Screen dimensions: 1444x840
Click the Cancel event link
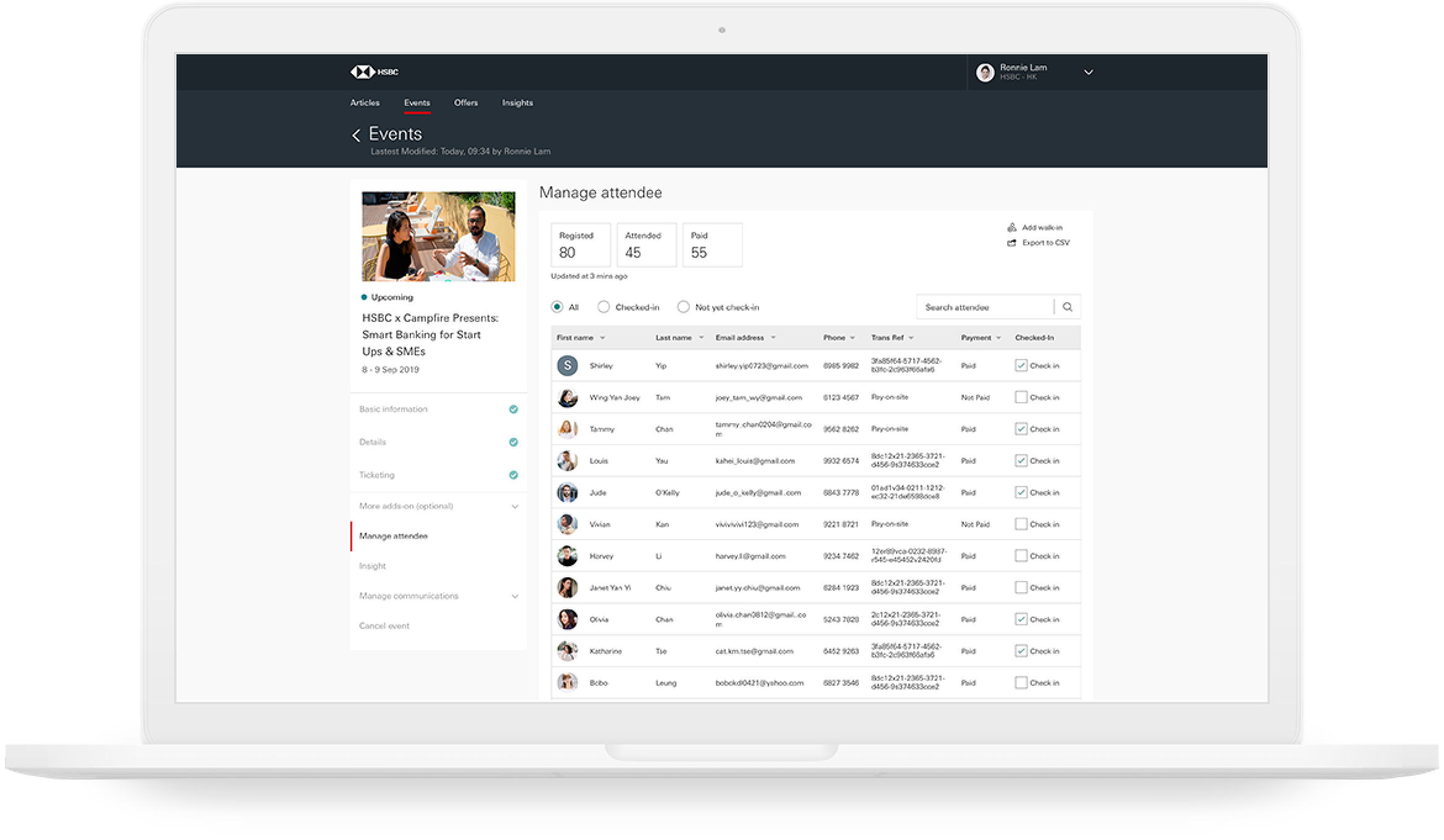click(384, 626)
